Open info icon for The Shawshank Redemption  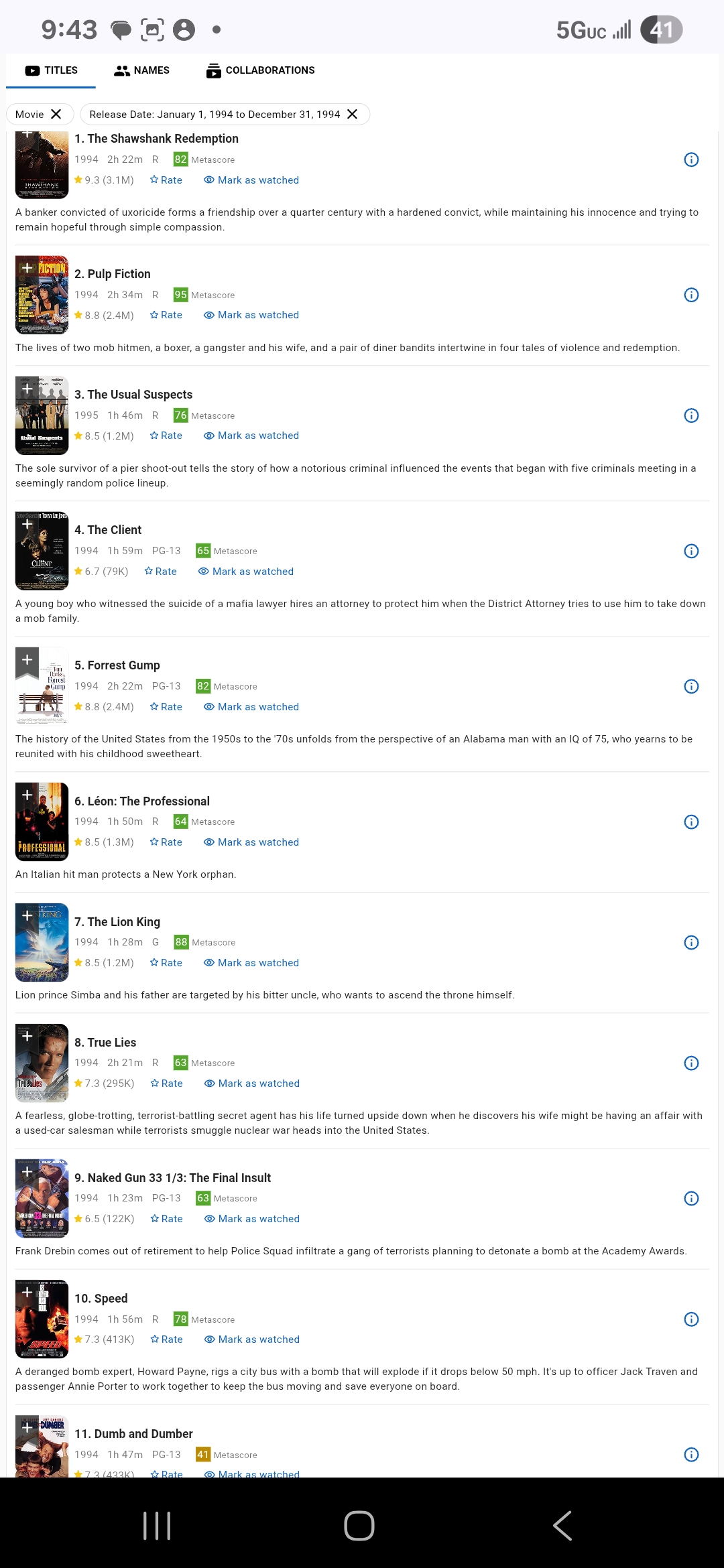click(691, 159)
